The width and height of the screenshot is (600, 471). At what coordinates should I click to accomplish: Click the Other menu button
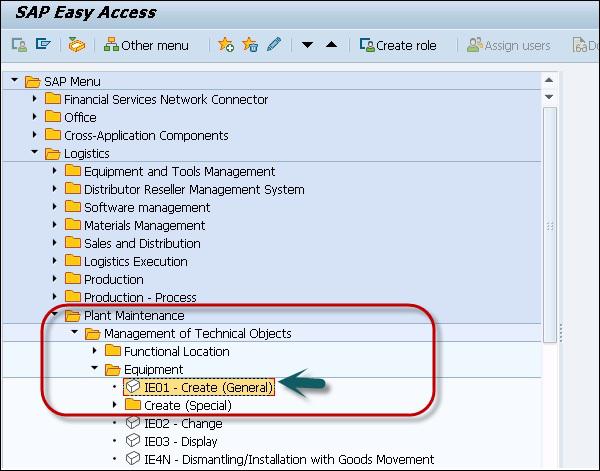click(x=146, y=46)
